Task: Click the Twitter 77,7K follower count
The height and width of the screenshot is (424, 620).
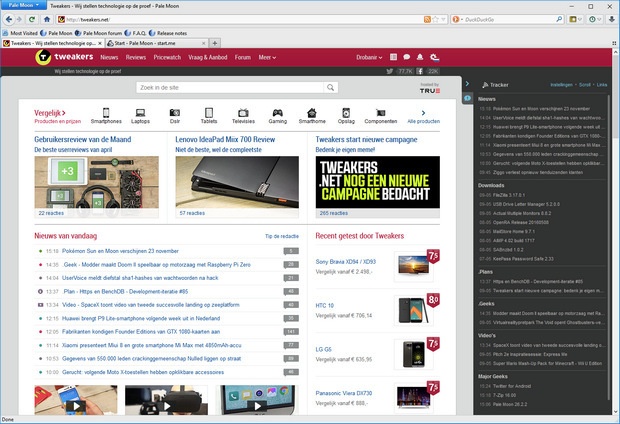Action: tap(405, 71)
